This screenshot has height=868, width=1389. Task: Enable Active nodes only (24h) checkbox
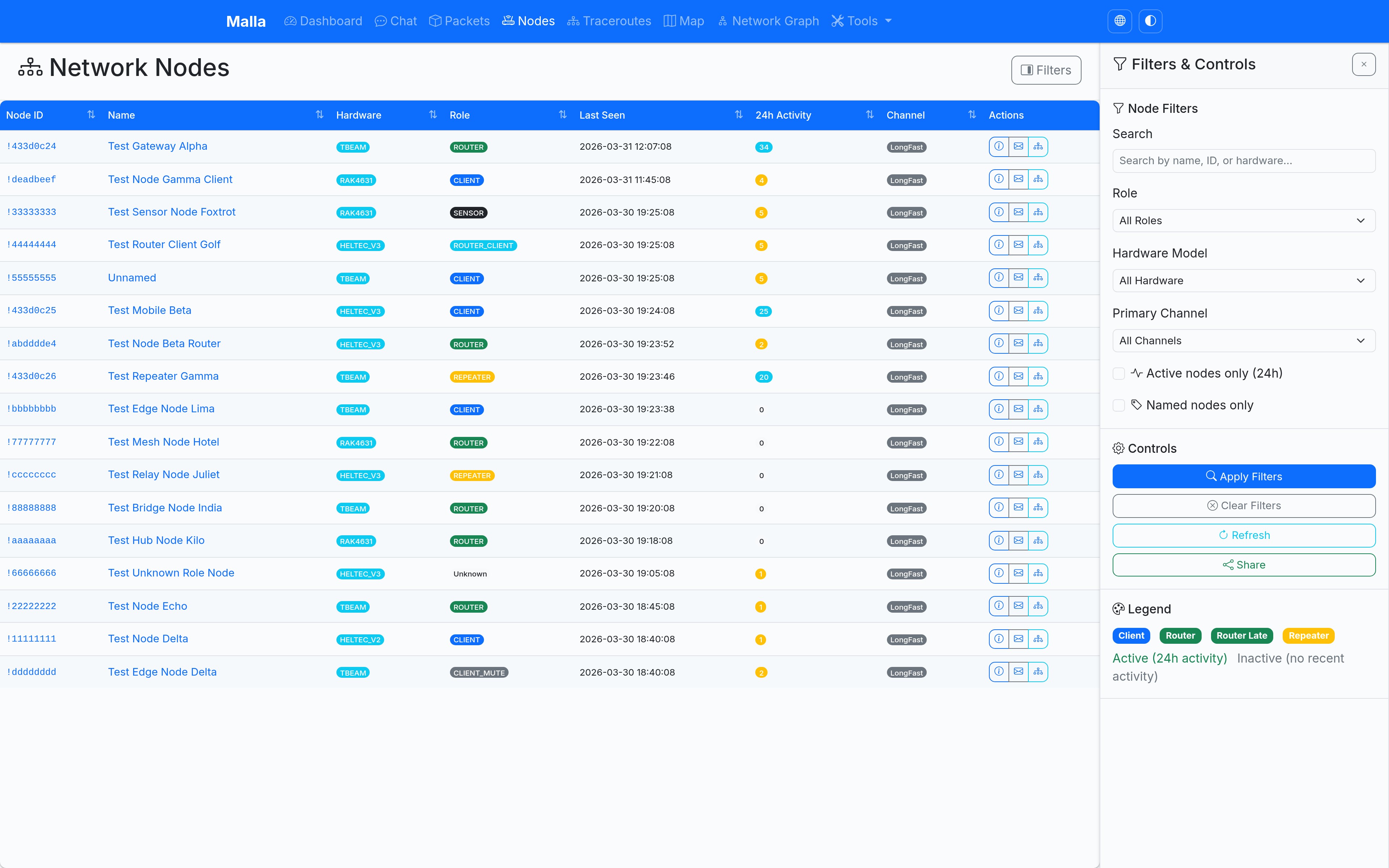pyautogui.click(x=1119, y=374)
